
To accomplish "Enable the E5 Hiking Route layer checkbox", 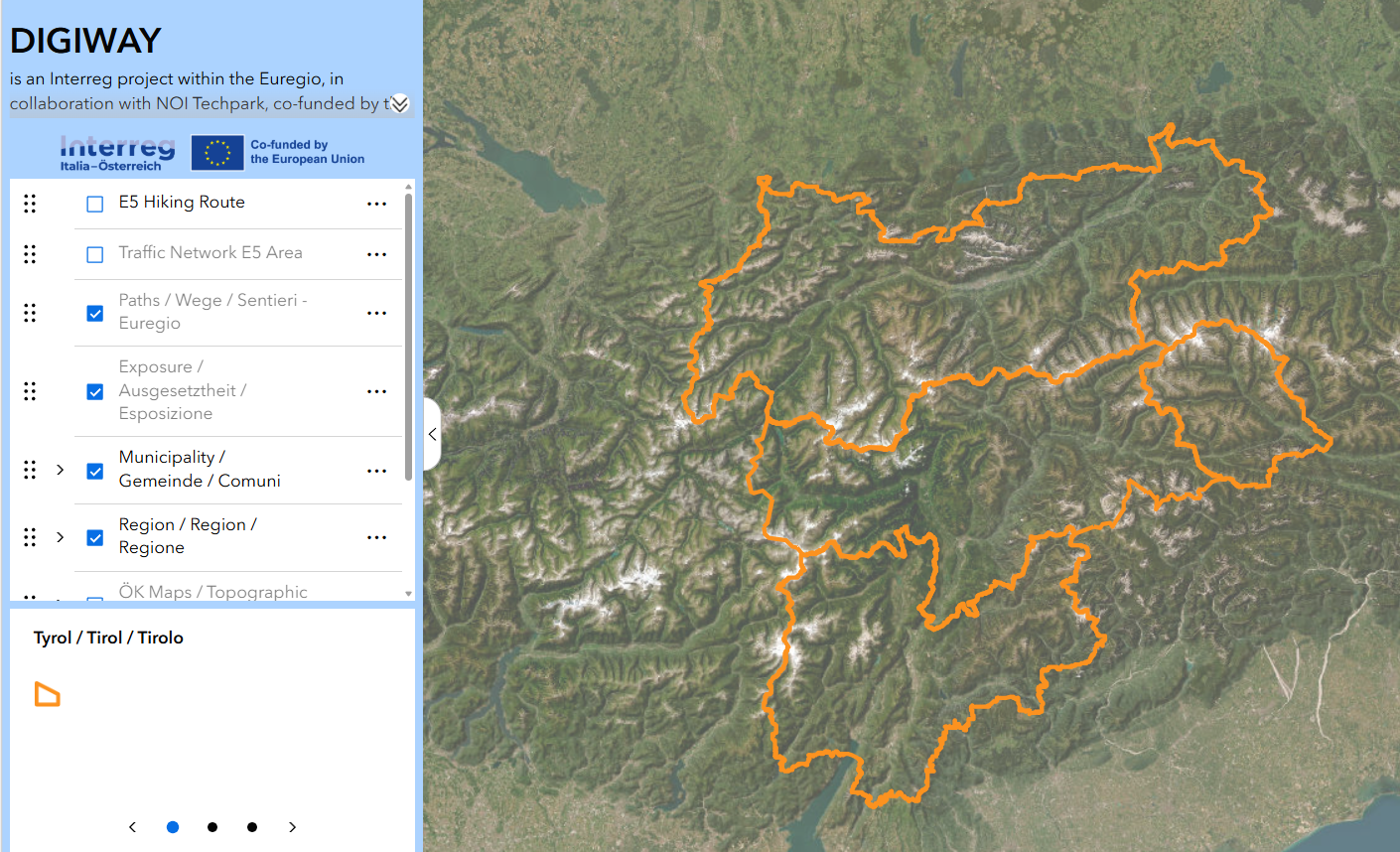I will coord(95,204).
